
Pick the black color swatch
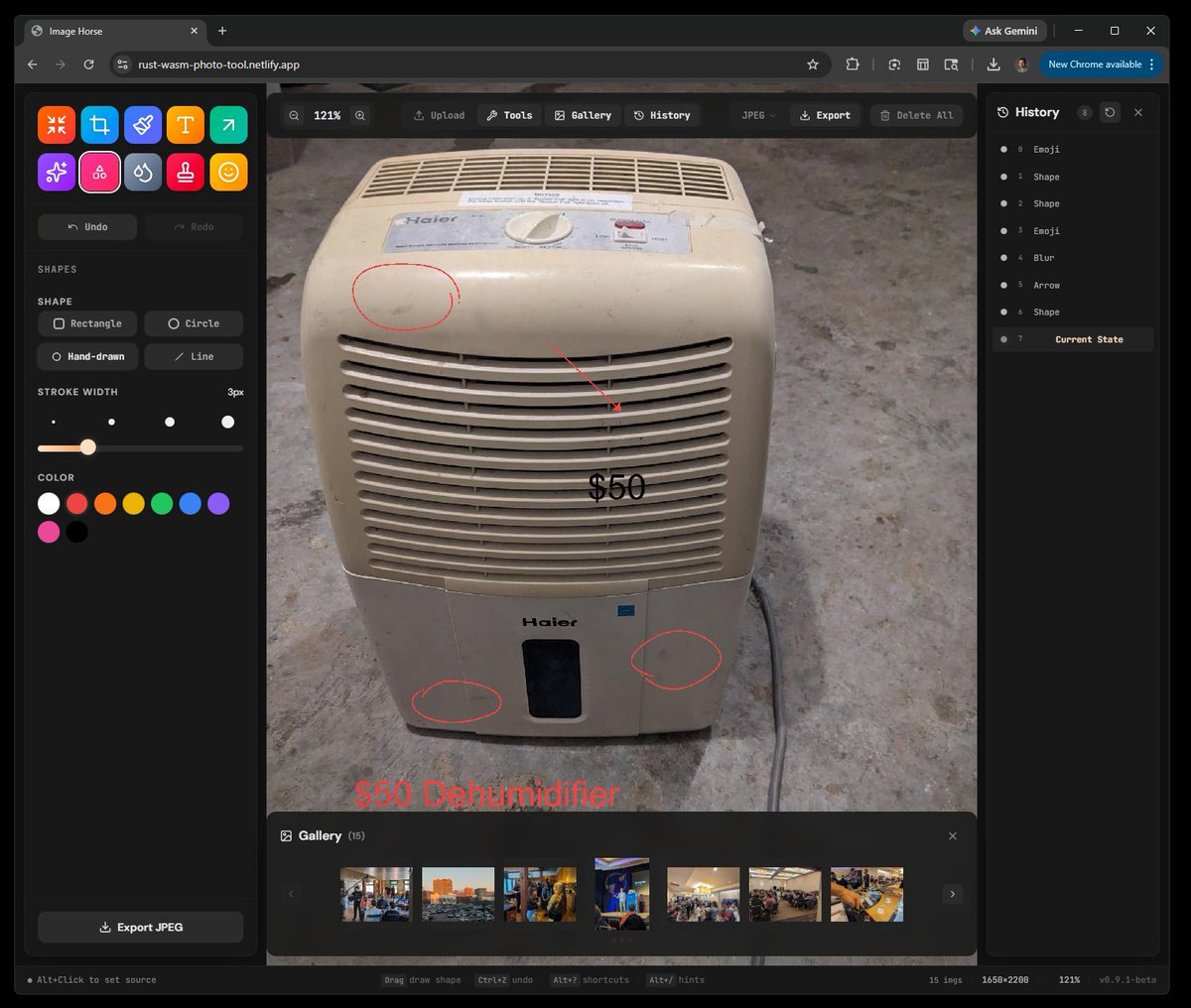[x=77, y=533]
